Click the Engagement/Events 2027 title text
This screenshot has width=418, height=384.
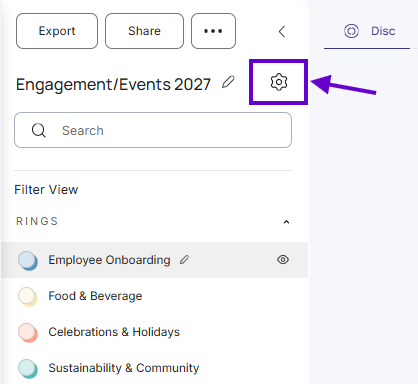[x=113, y=84]
